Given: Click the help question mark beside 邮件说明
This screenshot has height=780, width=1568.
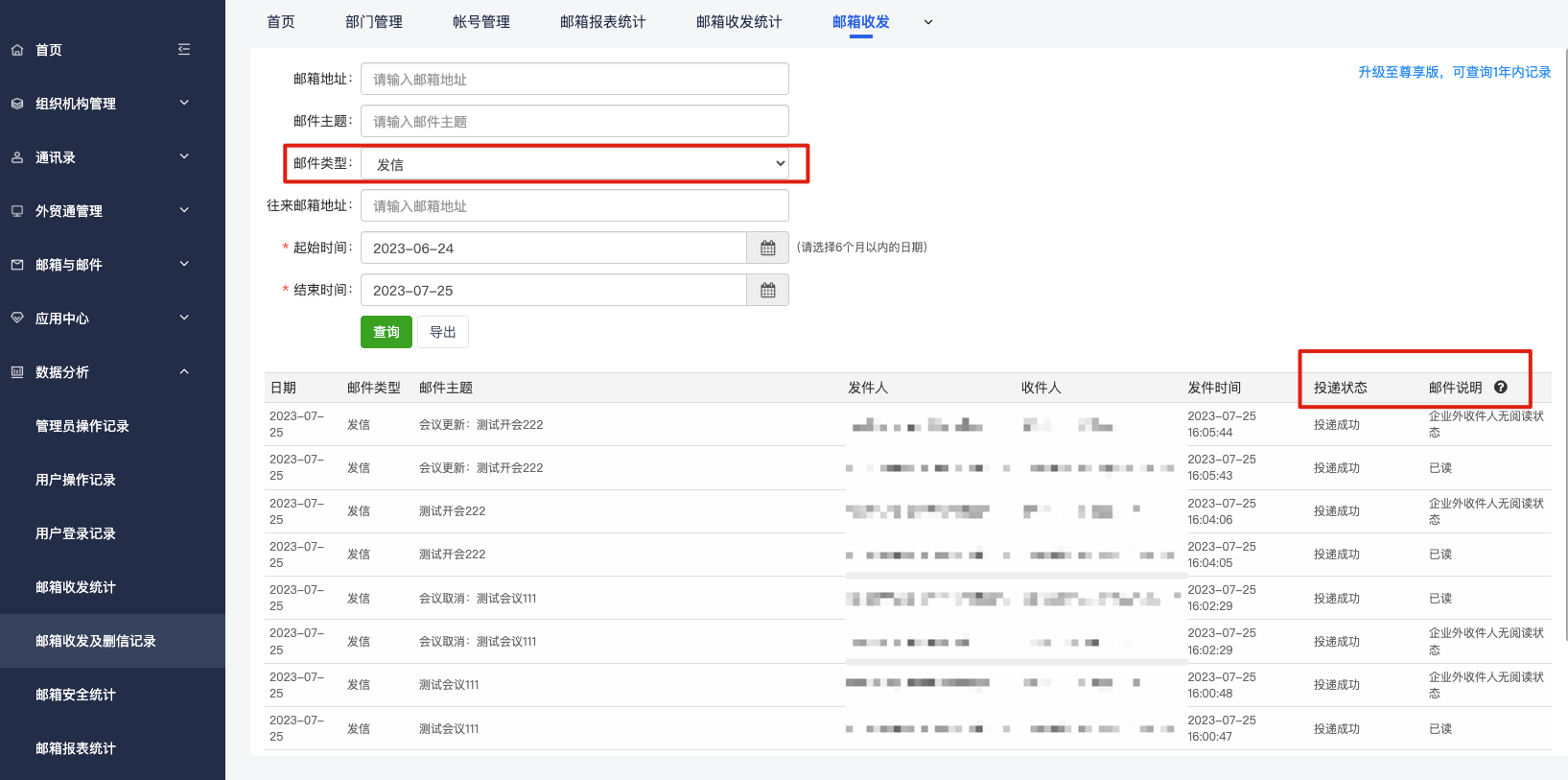Looking at the screenshot, I should point(1501,388).
